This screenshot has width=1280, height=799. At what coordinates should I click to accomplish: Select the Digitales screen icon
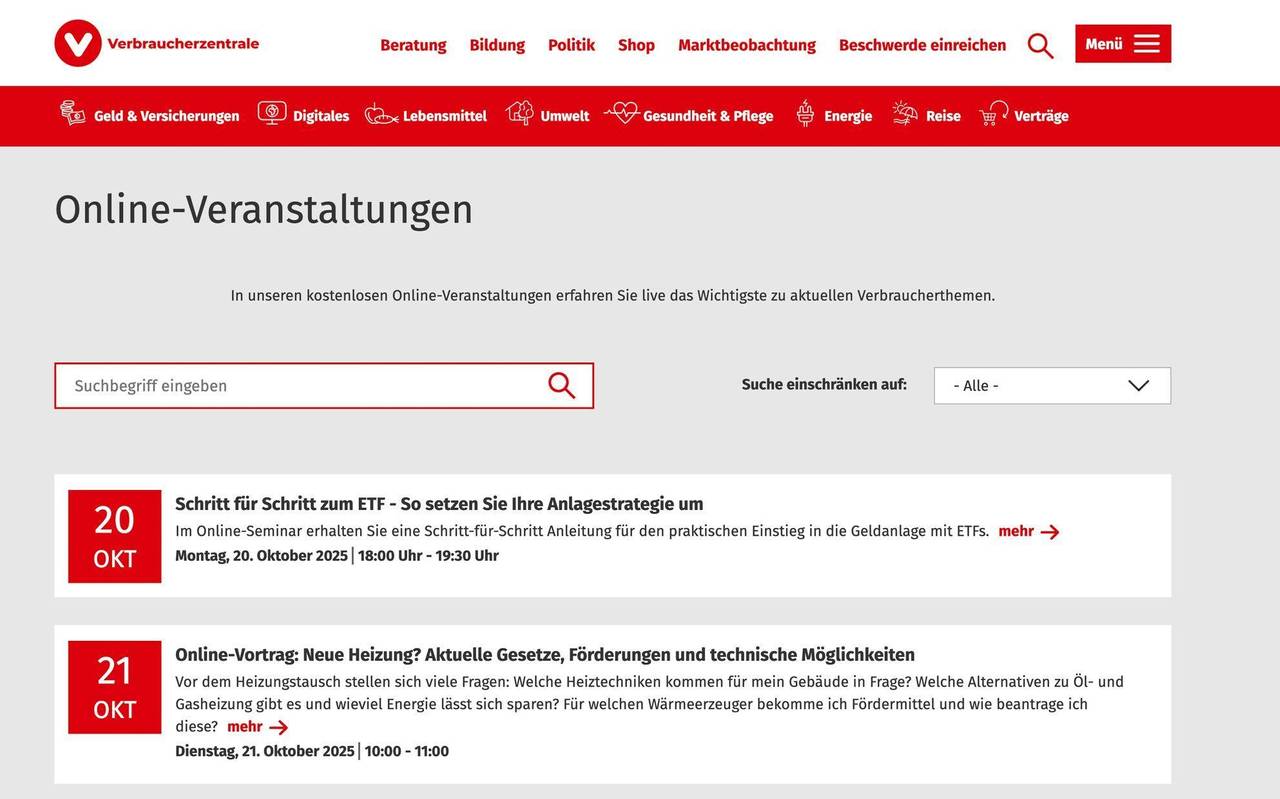pos(271,113)
